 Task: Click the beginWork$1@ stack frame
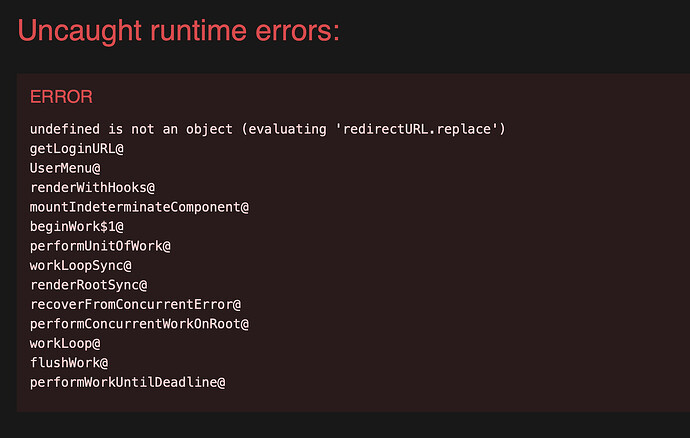pyautogui.click(x=77, y=226)
